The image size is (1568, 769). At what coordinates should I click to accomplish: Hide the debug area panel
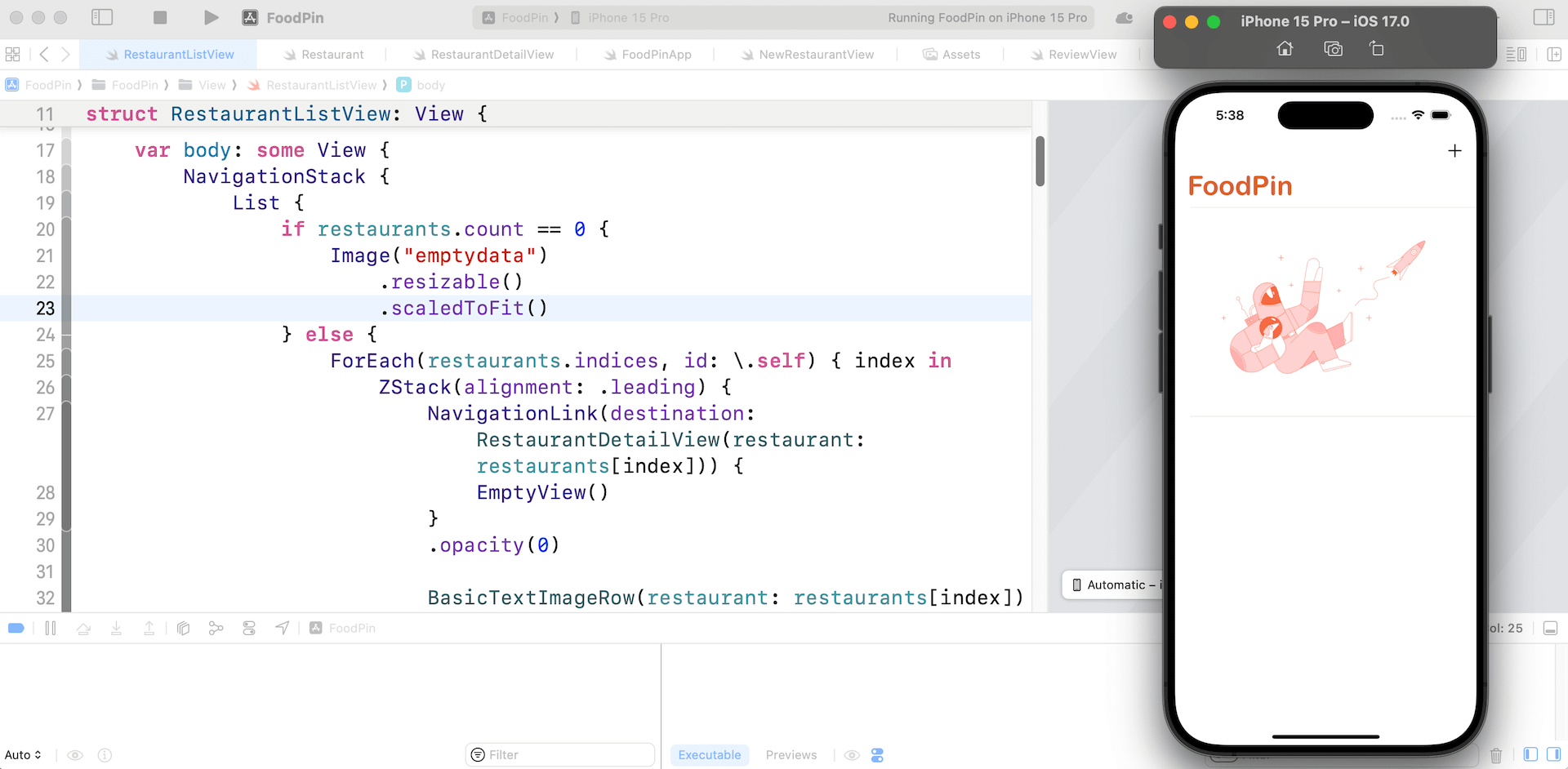coord(1550,628)
